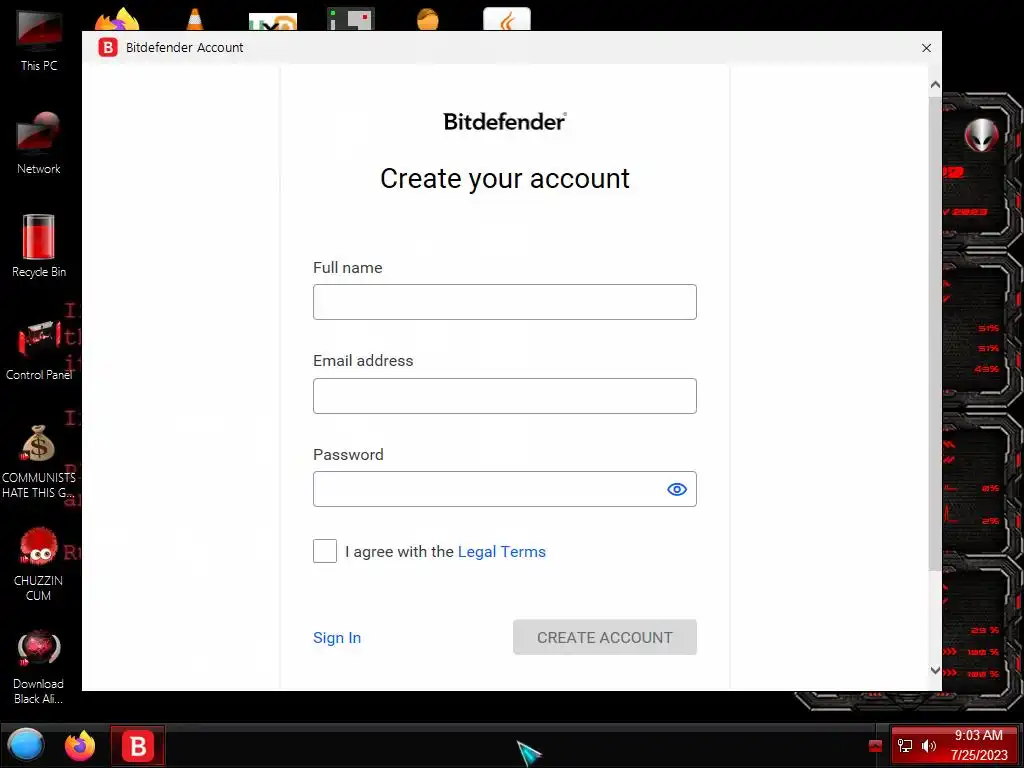Viewport: 1024px width, 768px height.
Task: Select the COMMUNISTS HATE THIS G... money bag icon
Action: (39, 461)
